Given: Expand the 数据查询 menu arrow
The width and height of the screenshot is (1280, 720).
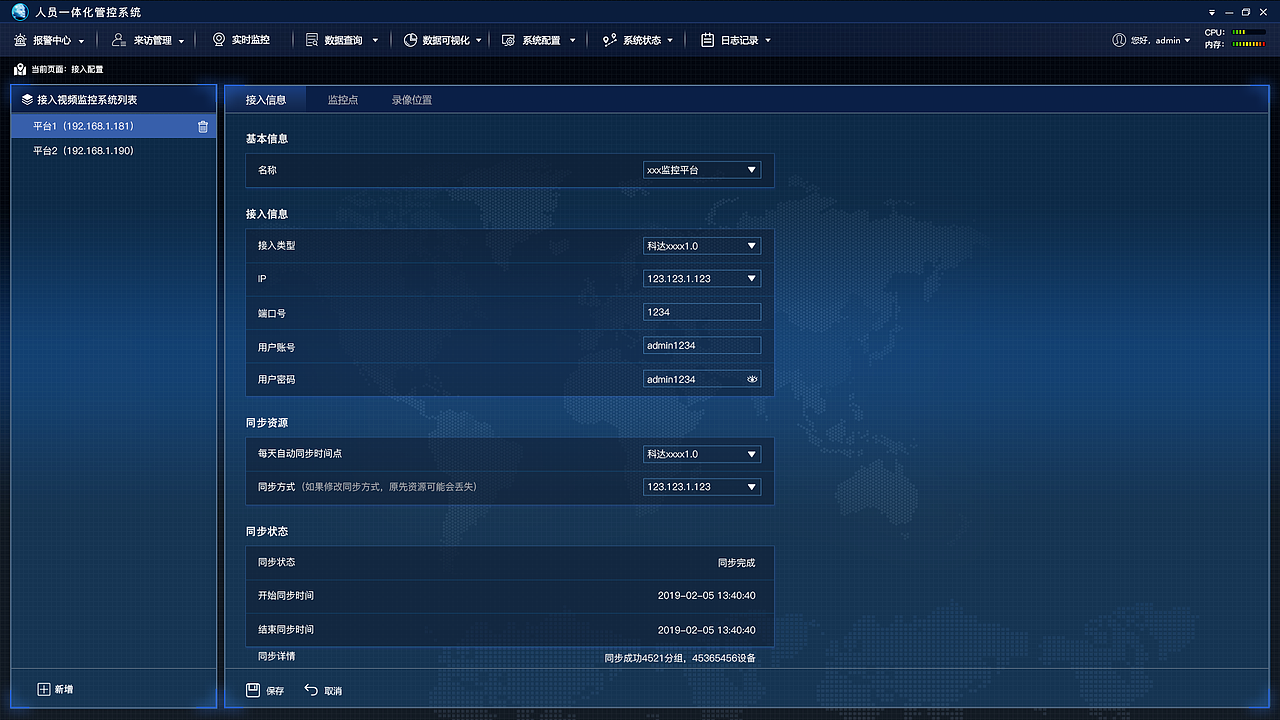Looking at the screenshot, I should (x=375, y=41).
